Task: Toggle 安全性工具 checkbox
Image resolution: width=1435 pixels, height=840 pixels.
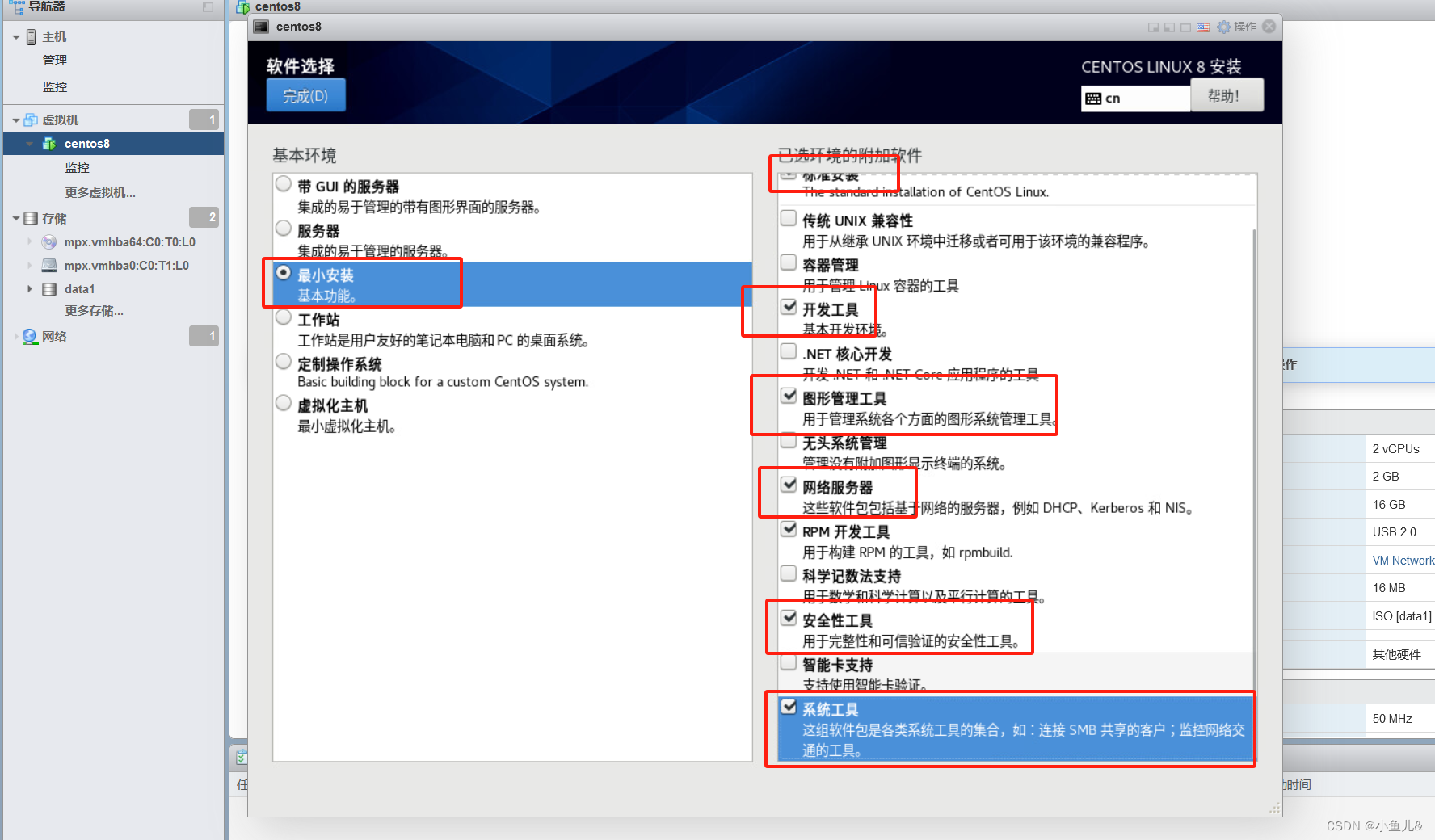Action: click(789, 618)
